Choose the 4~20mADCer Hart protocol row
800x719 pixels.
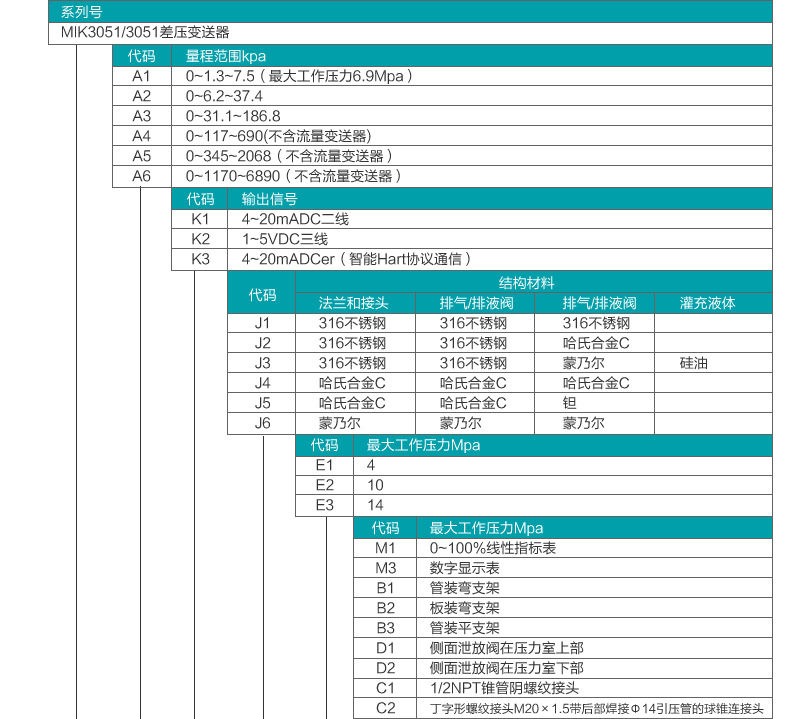pos(356,259)
